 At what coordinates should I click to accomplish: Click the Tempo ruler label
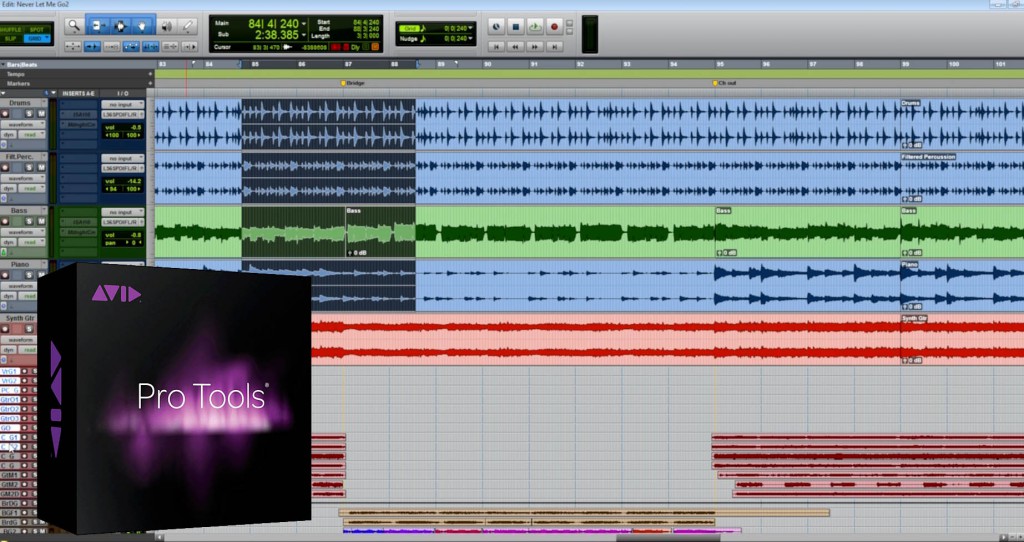click(15, 74)
